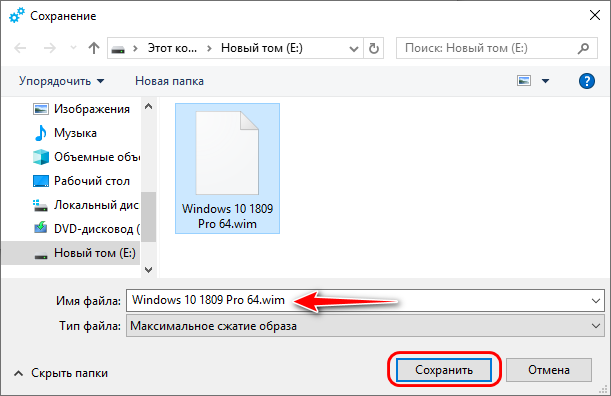The width and height of the screenshot is (611, 396).
Task: Open help with the question mark icon
Action: 586,81
